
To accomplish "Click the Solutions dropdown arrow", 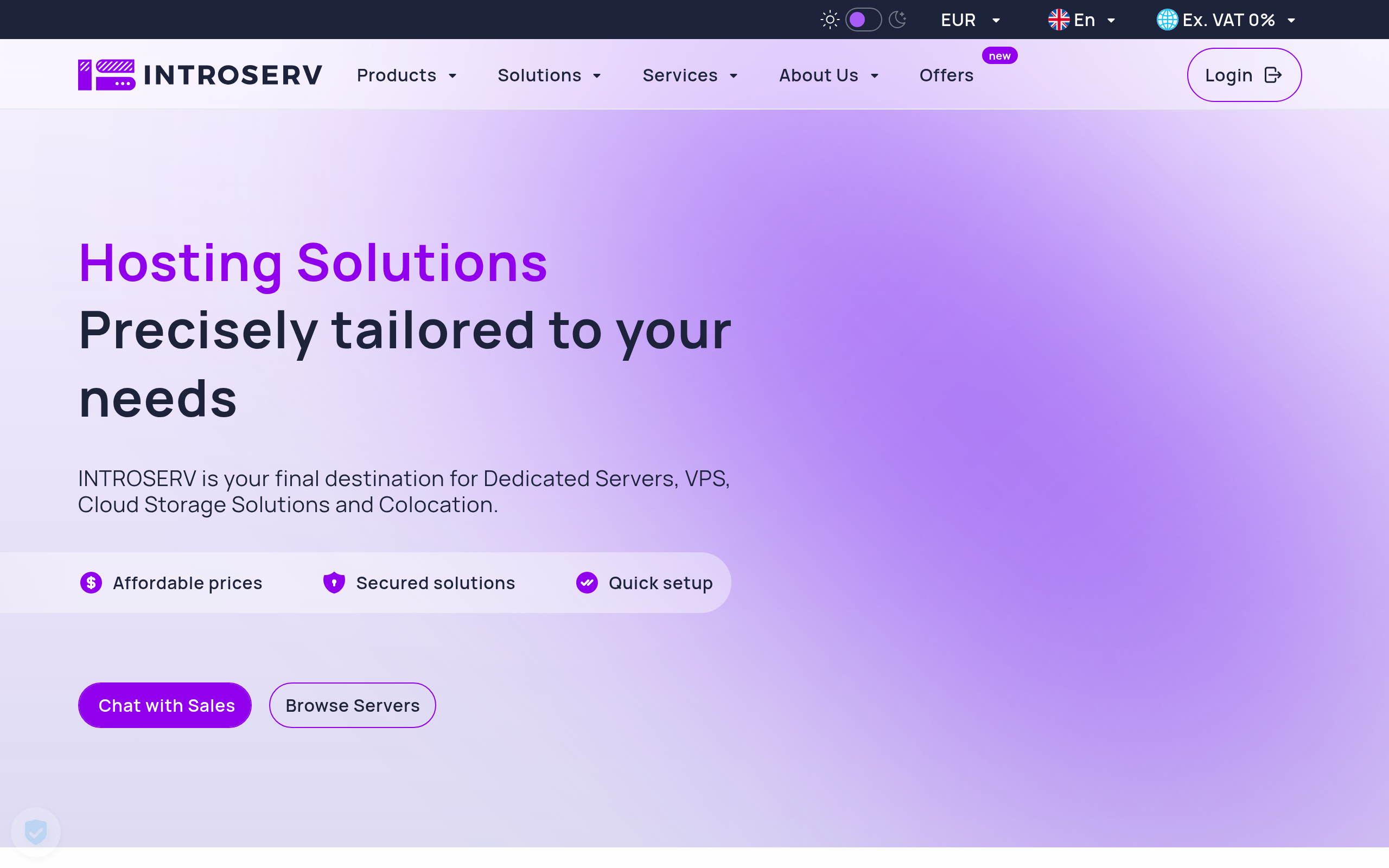I will pyautogui.click(x=596, y=76).
